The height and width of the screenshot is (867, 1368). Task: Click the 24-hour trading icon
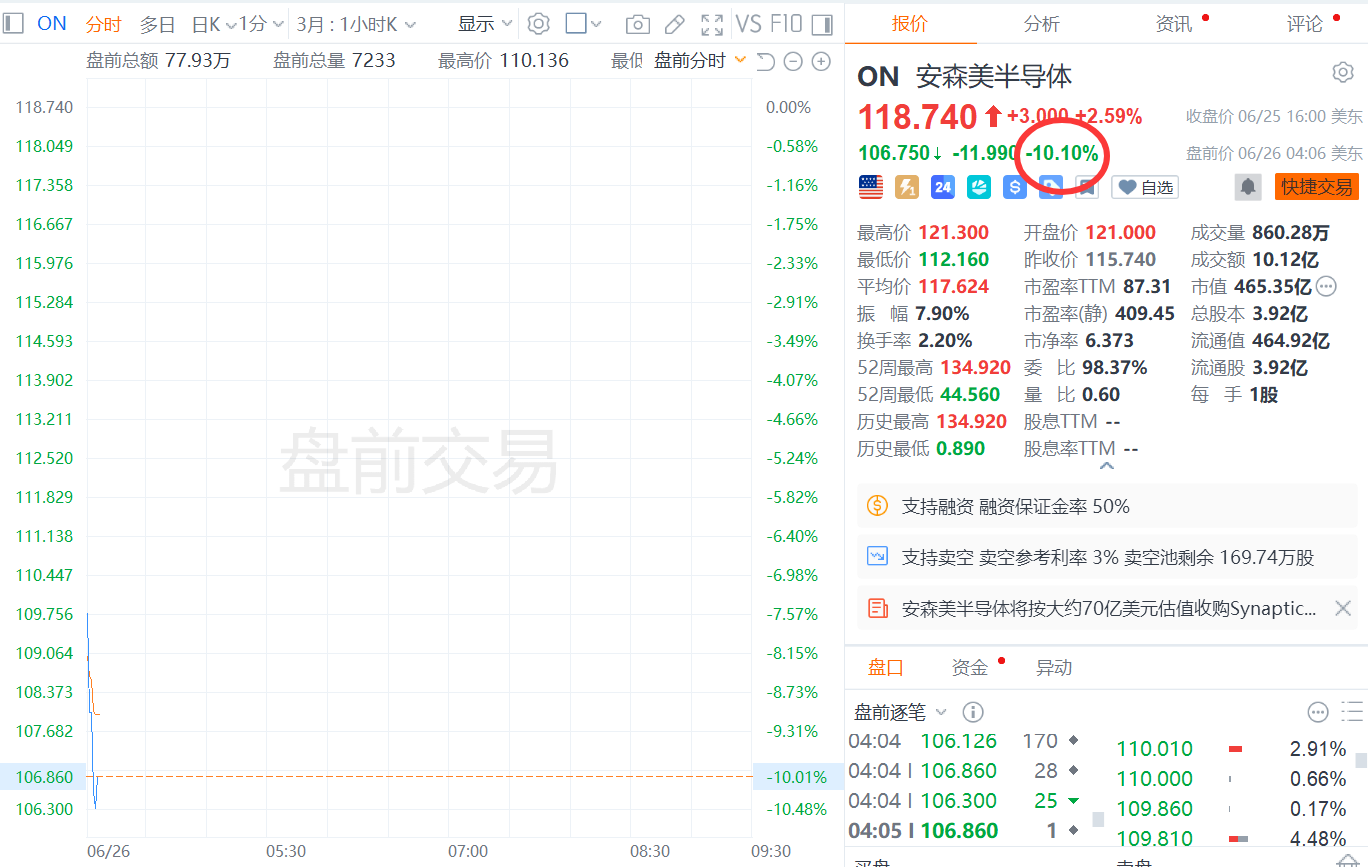(x=943, y=186)
